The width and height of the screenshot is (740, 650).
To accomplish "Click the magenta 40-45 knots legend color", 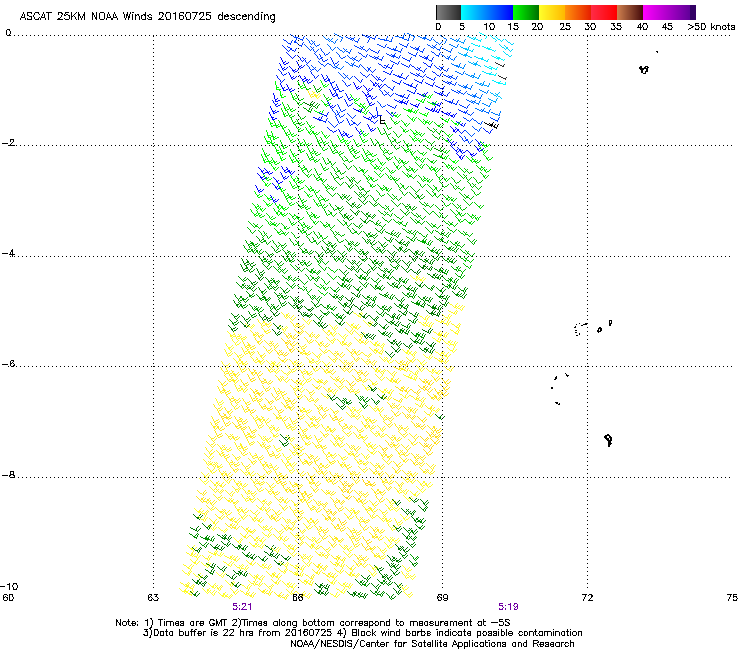I will click(656, 12).
